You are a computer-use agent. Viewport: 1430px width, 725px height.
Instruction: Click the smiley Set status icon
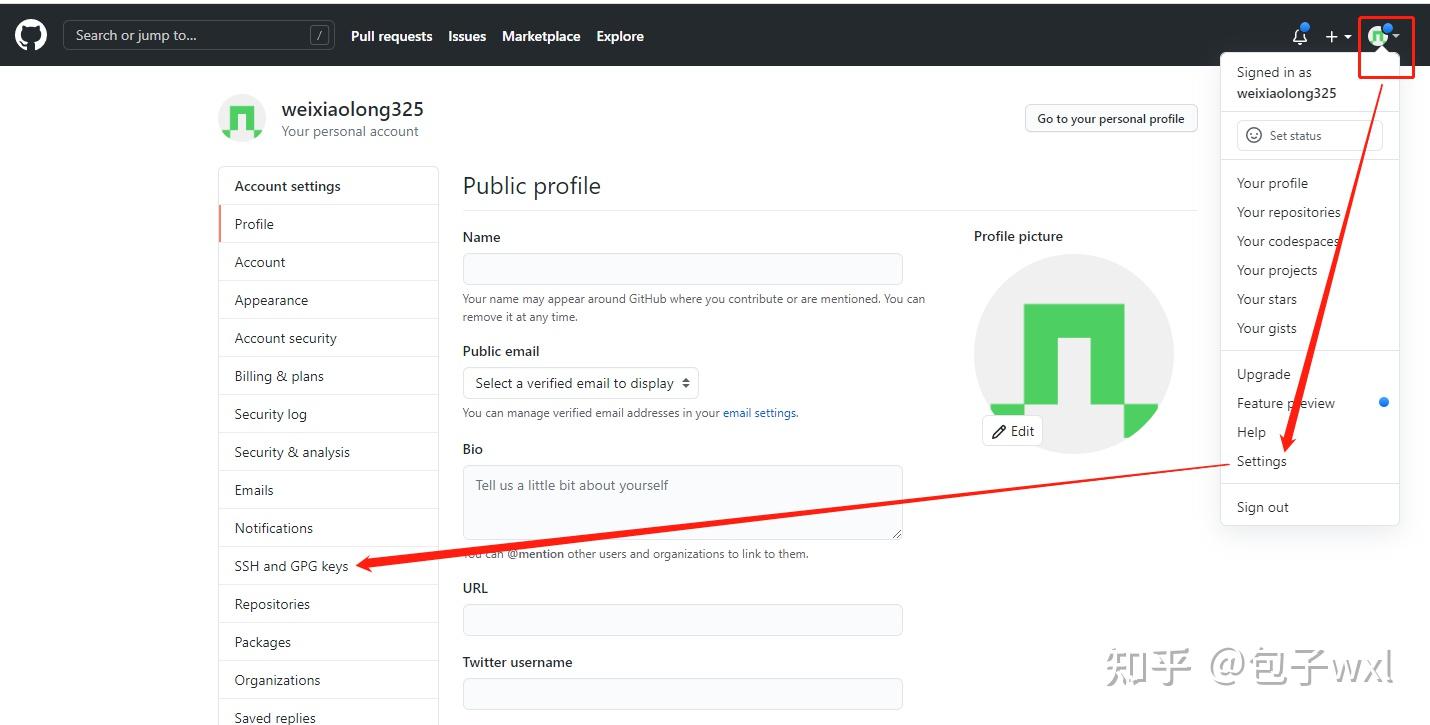1254,135
